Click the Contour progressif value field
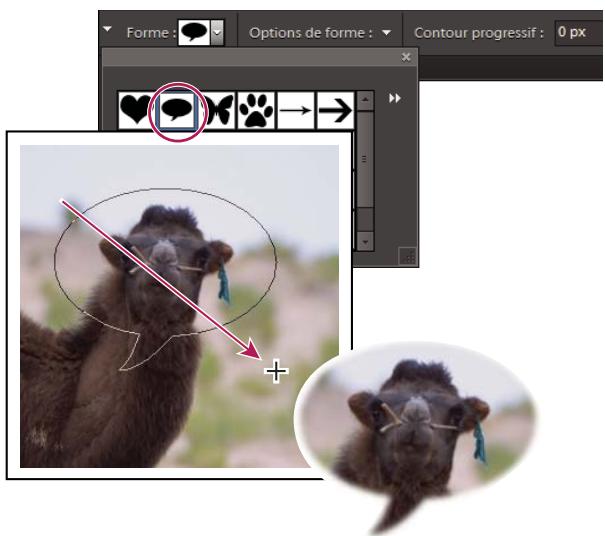Viewport: 605px width, 536px height. (x=578, y=33)
